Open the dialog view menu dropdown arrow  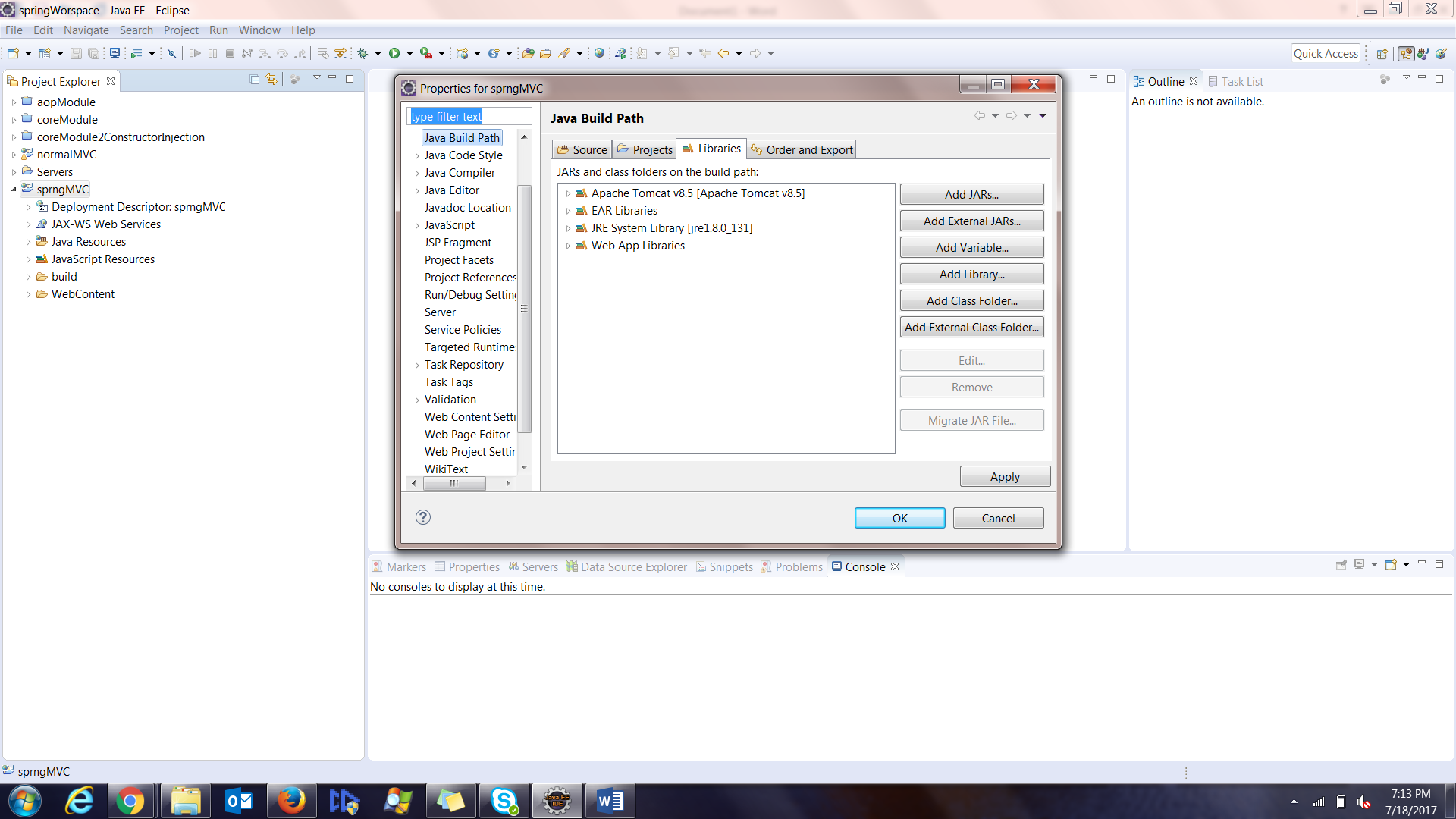click(x=1043, y=115)
